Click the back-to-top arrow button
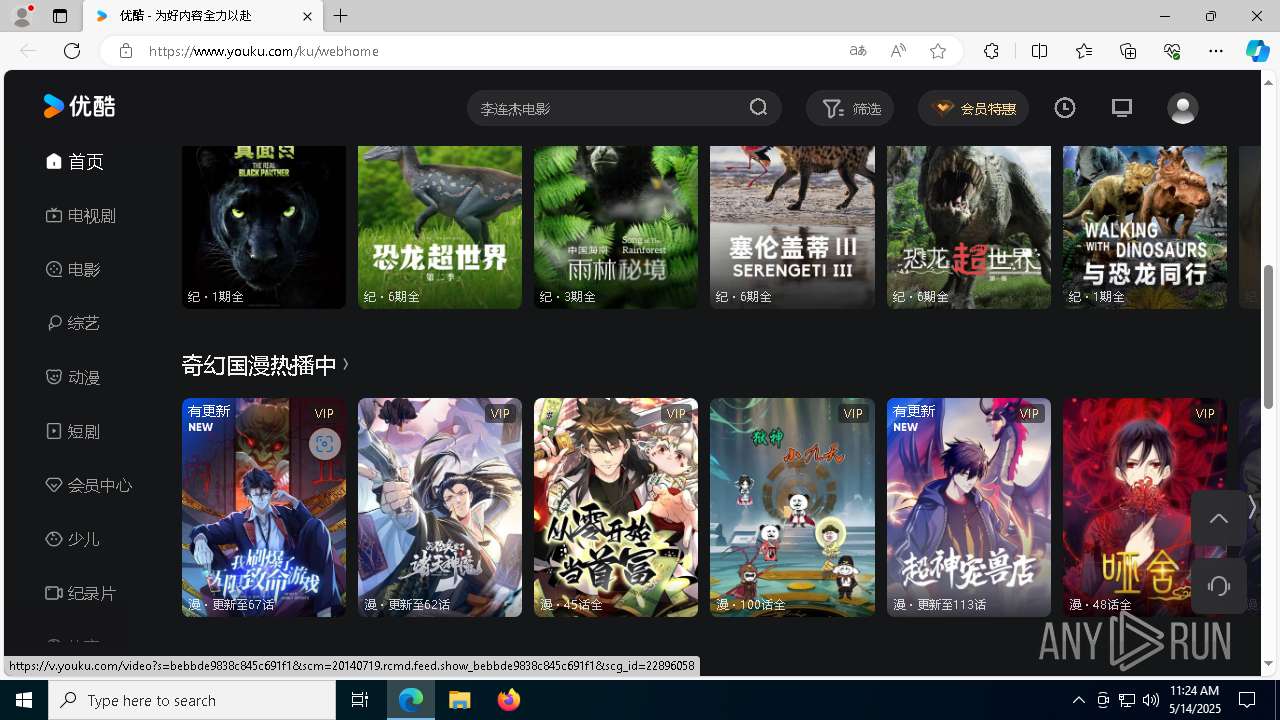The image size is (1280, 720). pyautogui.click(x=1218, y=518)
